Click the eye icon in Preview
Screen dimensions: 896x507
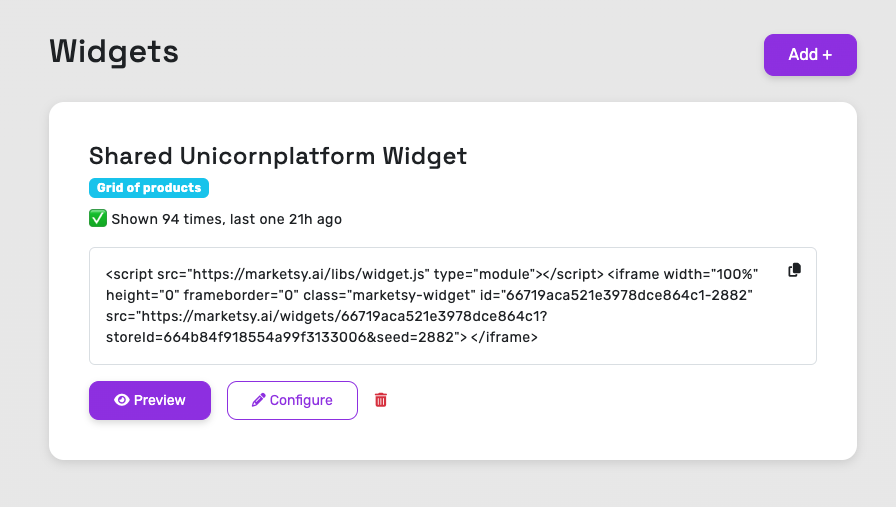(122, 400)
